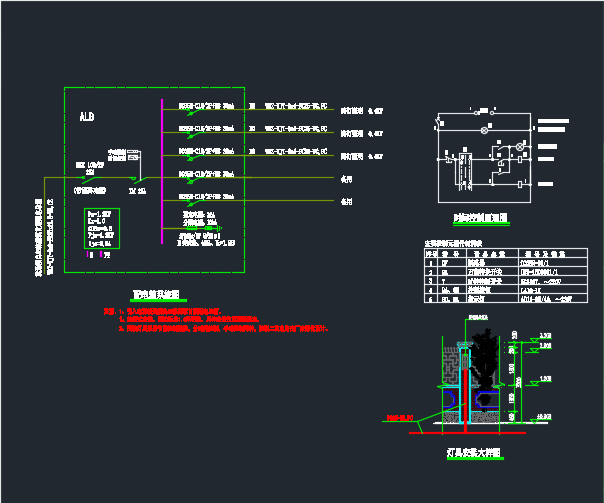Select the red conduit pole in lamp detail
The width and height of the screenshot is (604, 503).
coord(465,401)
